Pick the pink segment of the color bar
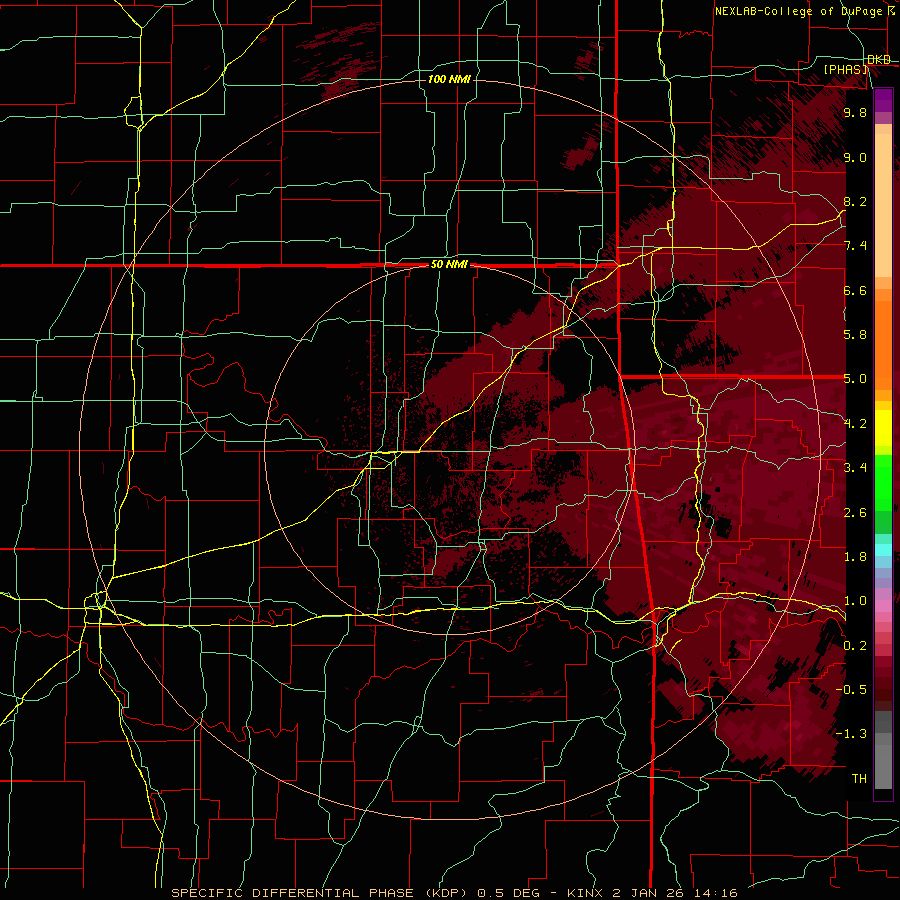The width and height of the screenshot is (900, 900). pyautogui.click(x=883, y=606)
